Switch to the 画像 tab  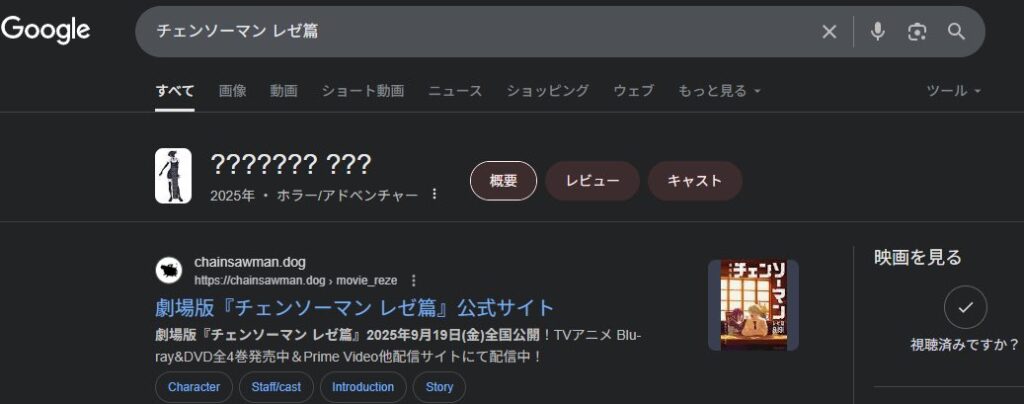click(233, 91)
